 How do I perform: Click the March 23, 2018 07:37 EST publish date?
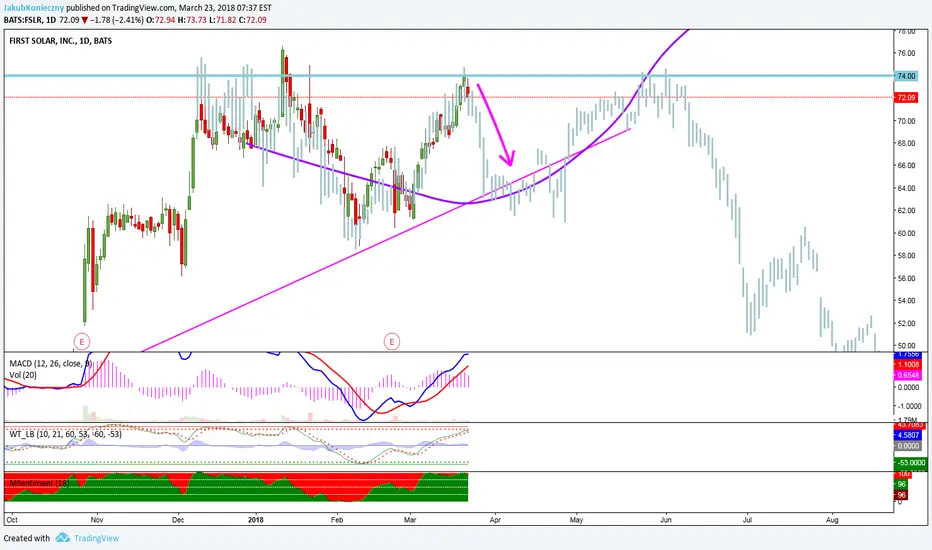click(x=225, y=8)
